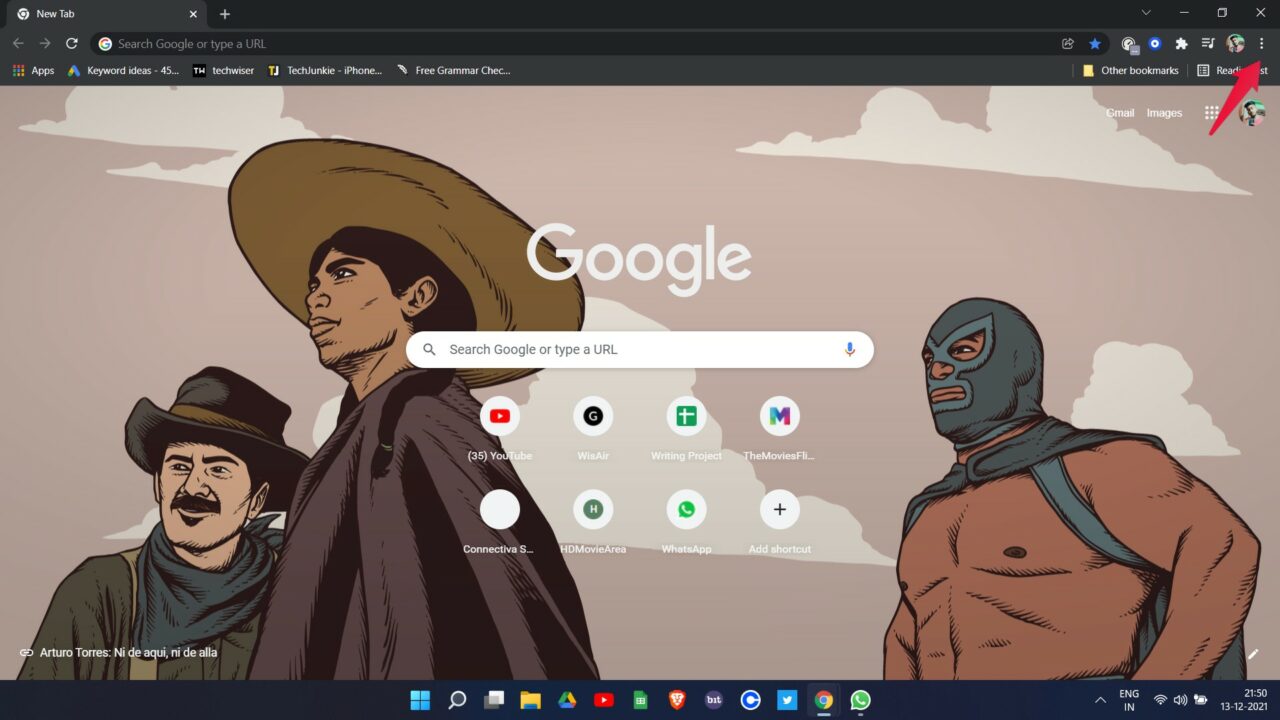Click the volume speaker tray icon
Image resolution: width=1280 pixels, height=720 pixels.
[1180, 700]
